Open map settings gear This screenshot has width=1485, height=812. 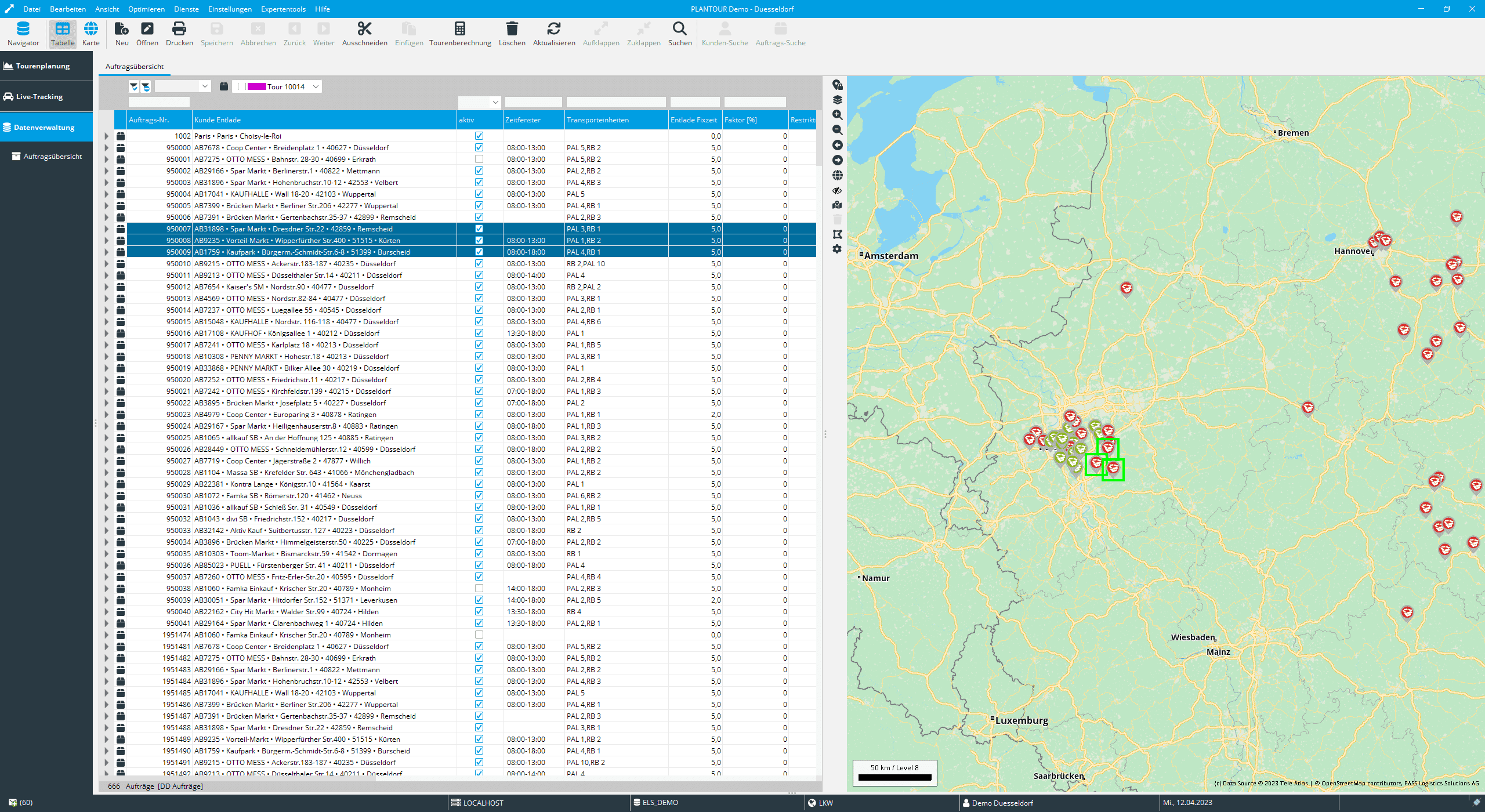tap(837, 249)
